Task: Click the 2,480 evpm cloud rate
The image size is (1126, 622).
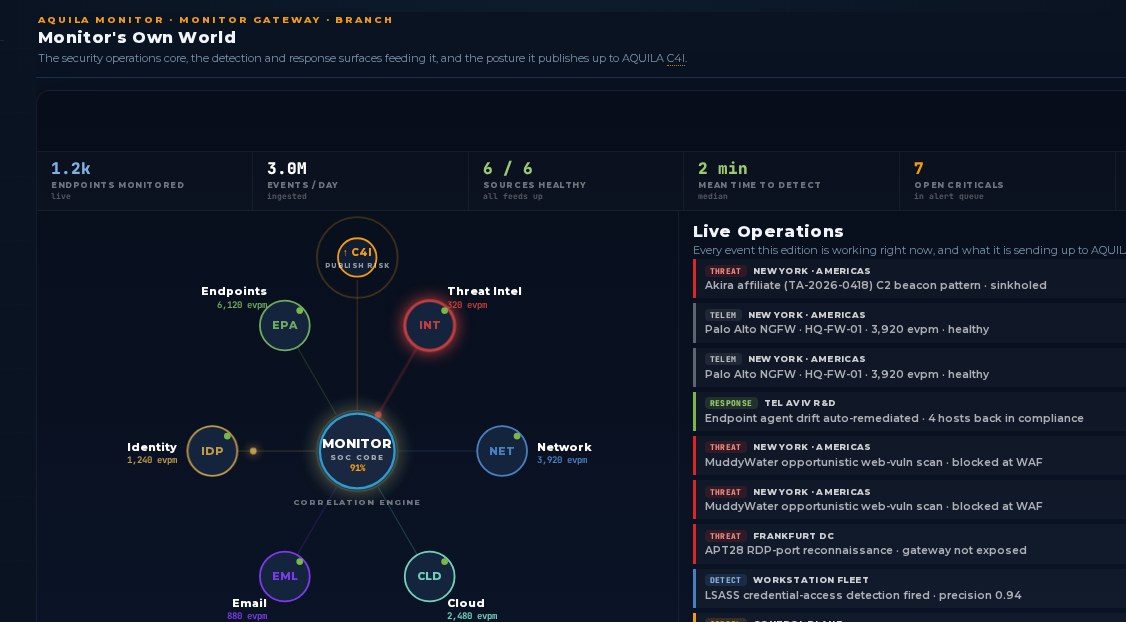Action: tap(473, 616)
